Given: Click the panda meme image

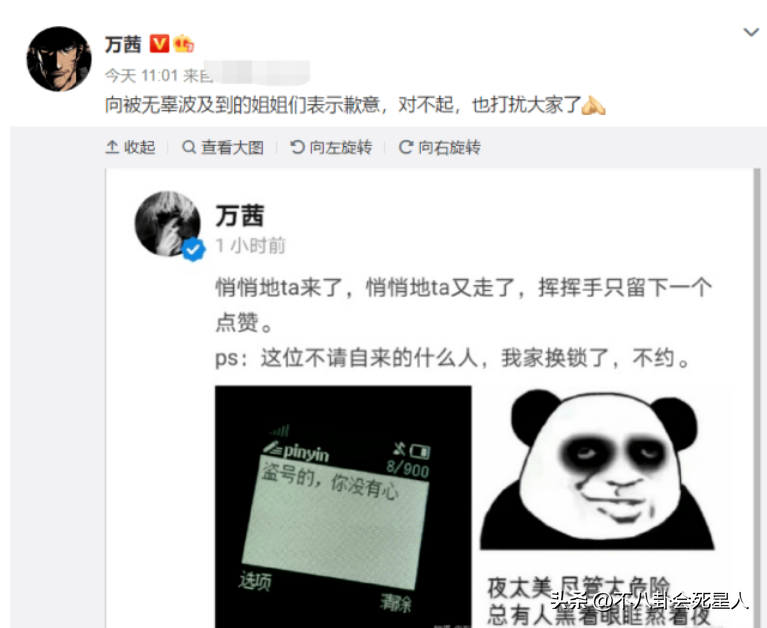Looking at the screenshot, I should [x=602, y=506].
